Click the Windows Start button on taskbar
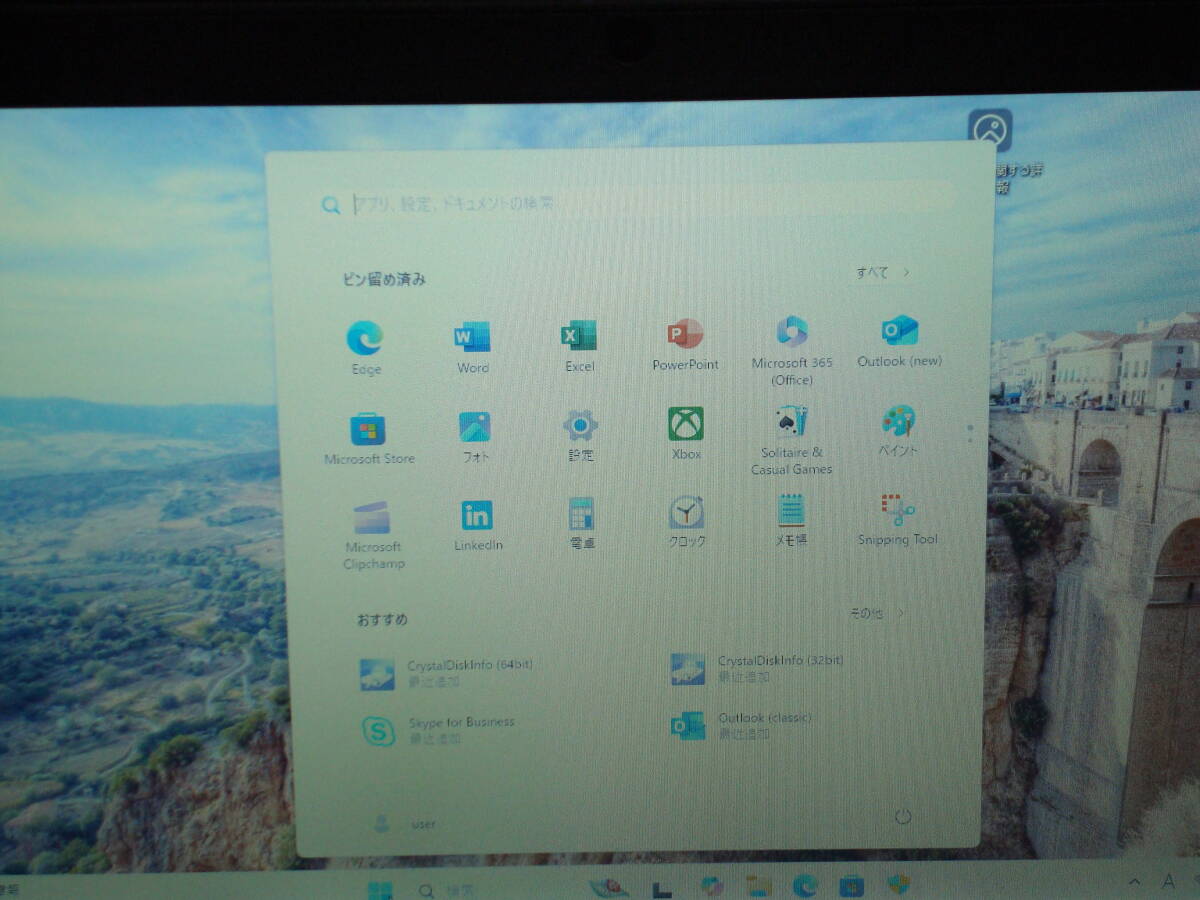 pyautogui.click(x=380, y=889)
